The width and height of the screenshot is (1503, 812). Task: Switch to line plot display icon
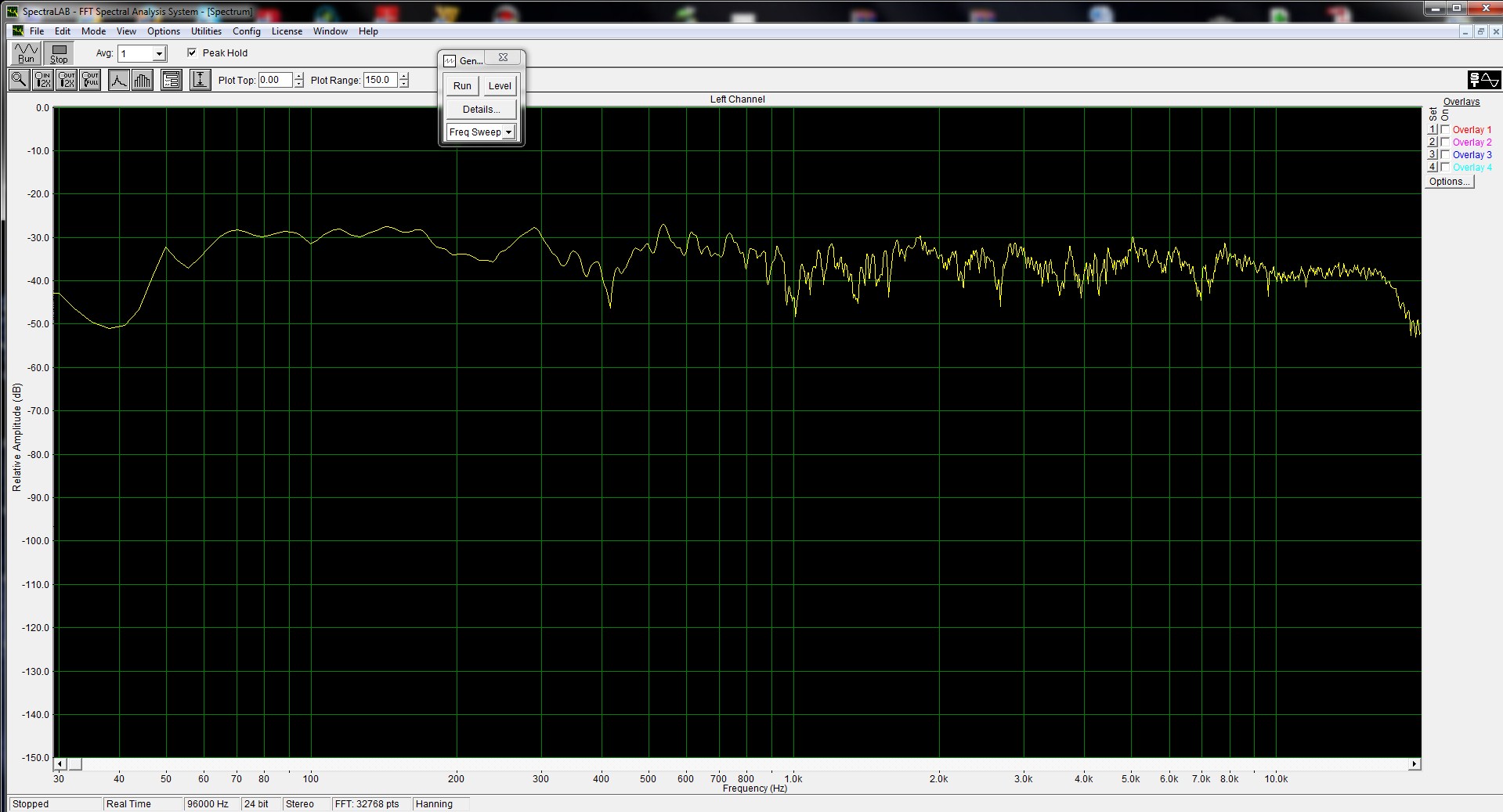pyautogui.click(x=118, y=80)
